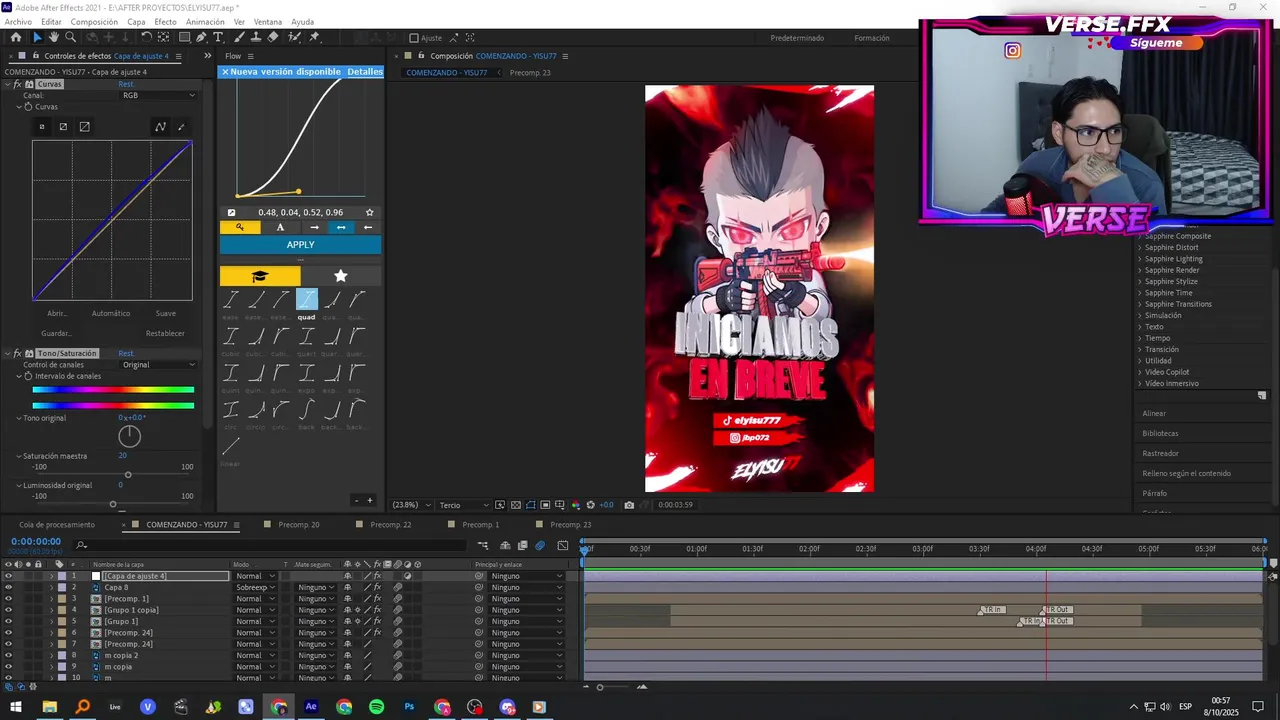Click the star icon beside curve values
This screenshot has width=1280, height=720.
coord(369,212)
